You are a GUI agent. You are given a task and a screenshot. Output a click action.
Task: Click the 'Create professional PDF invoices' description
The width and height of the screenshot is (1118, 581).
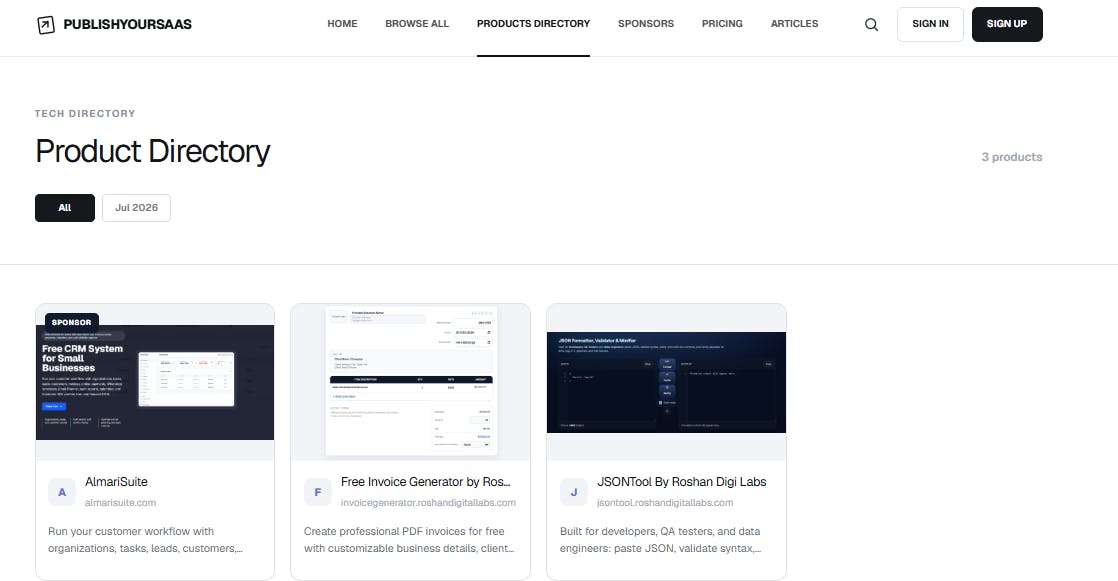(409, 540)
